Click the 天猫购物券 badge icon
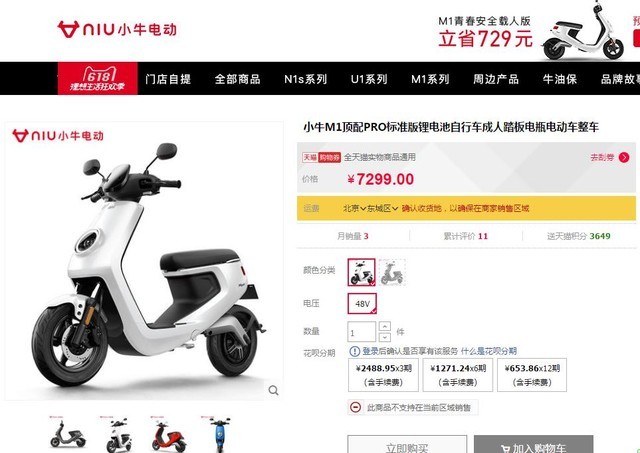 click(321, 157)
